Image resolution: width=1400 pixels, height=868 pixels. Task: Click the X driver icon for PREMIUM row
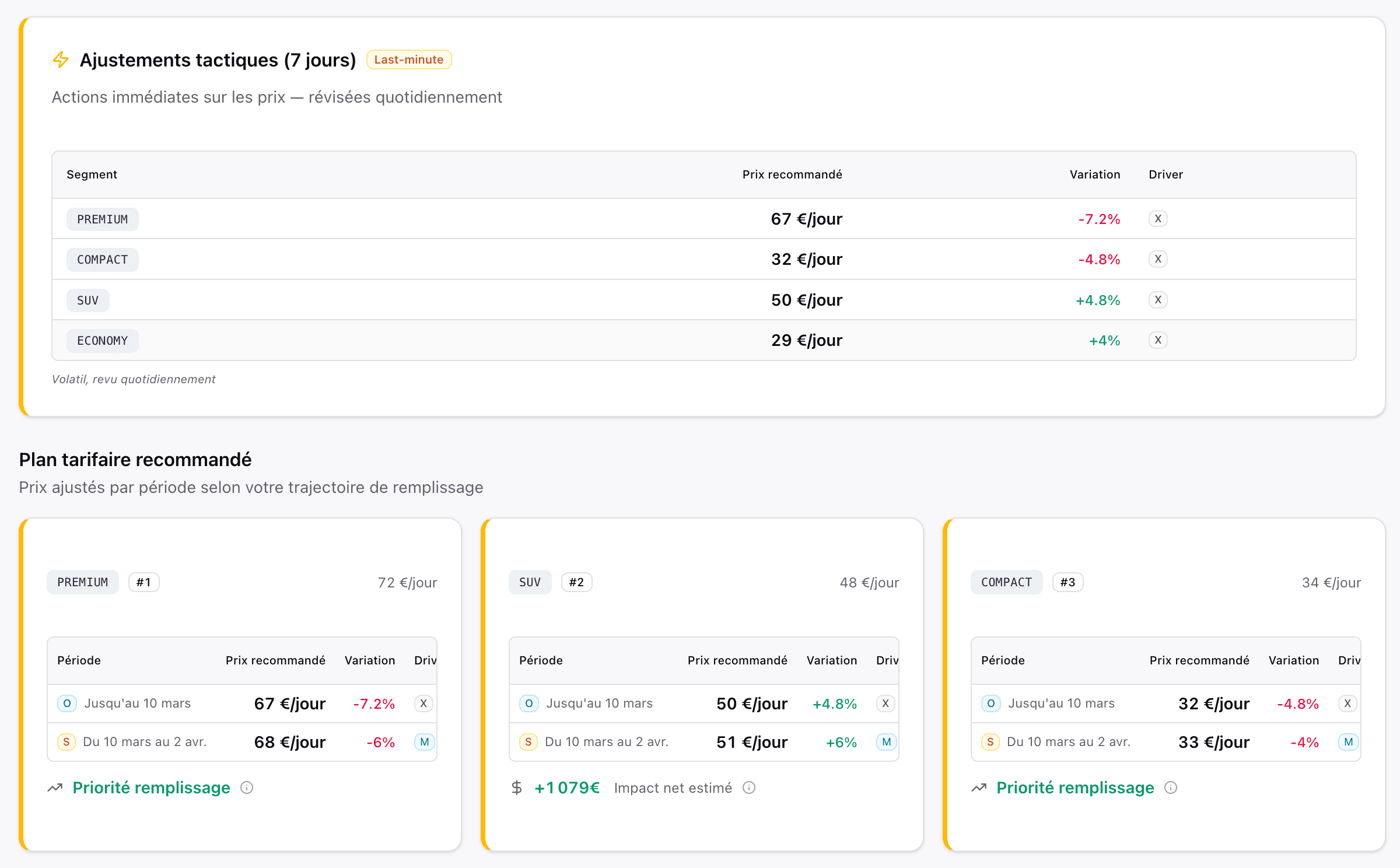click(1158, 219)
